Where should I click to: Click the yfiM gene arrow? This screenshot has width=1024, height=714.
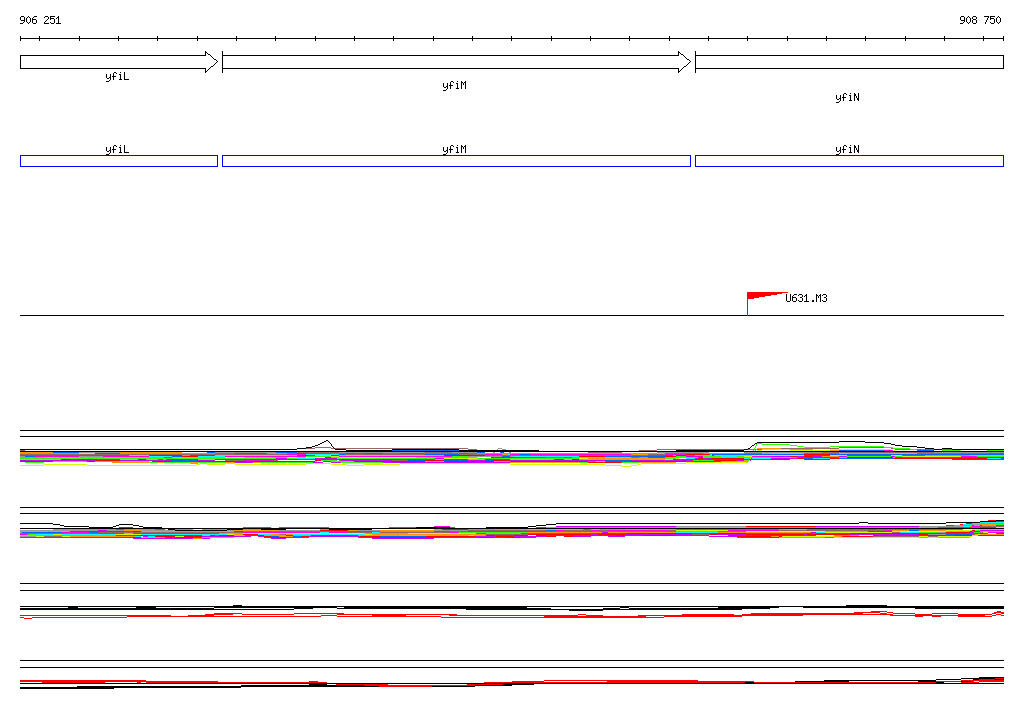tap(456, 62)
